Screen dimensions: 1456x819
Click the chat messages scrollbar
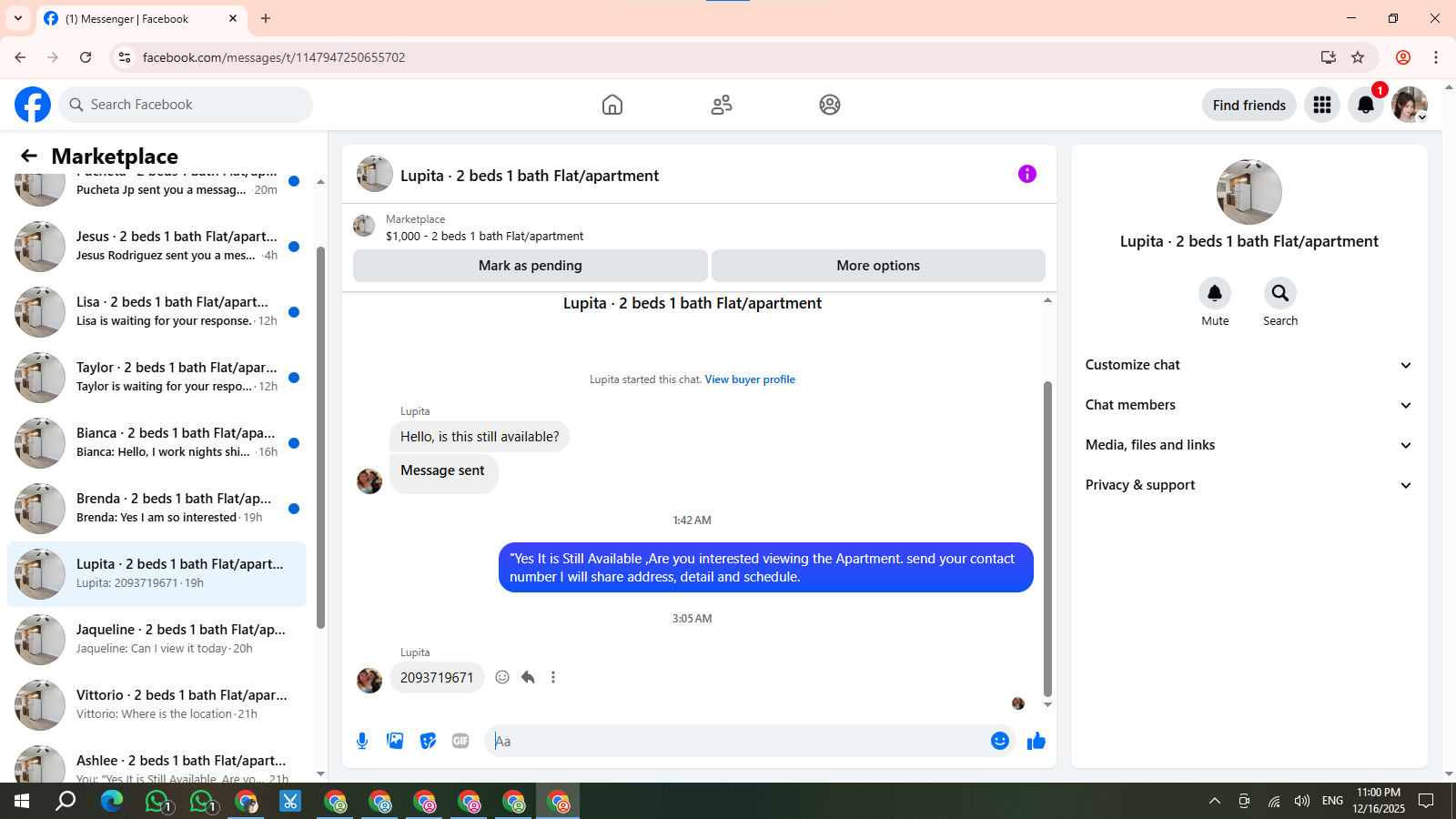1047,539
